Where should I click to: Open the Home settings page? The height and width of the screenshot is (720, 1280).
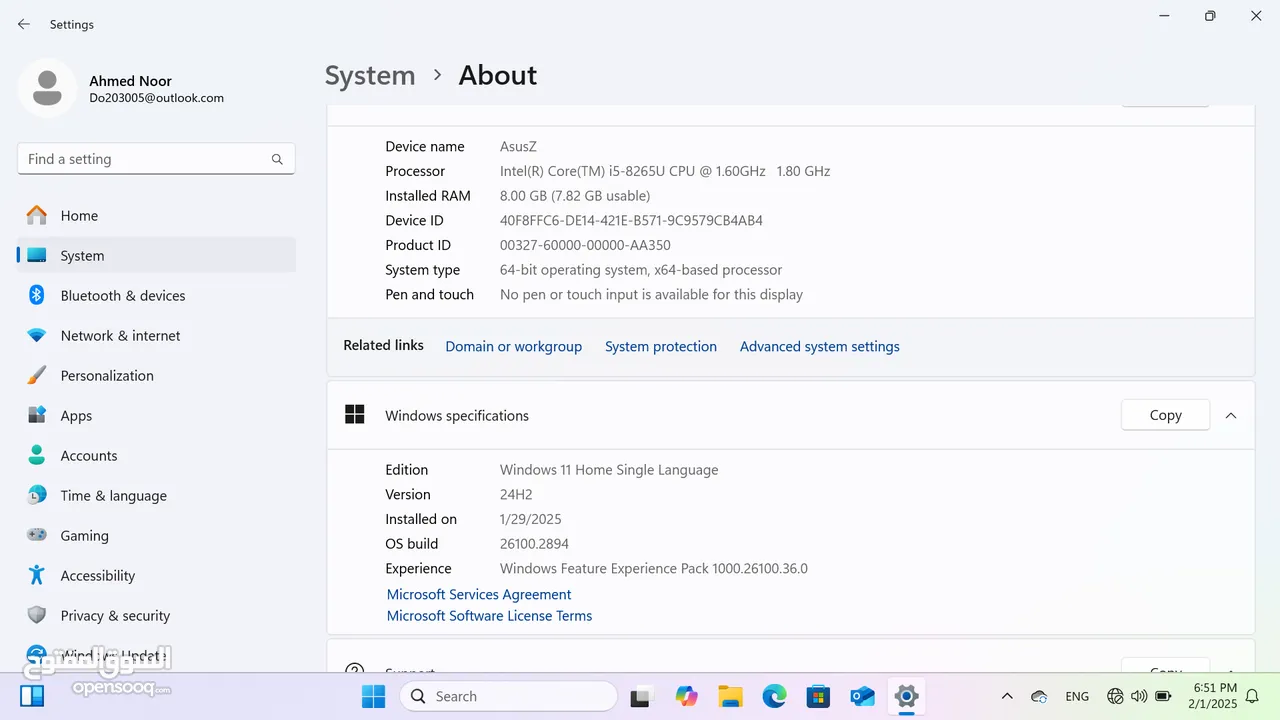click(156, 215)
